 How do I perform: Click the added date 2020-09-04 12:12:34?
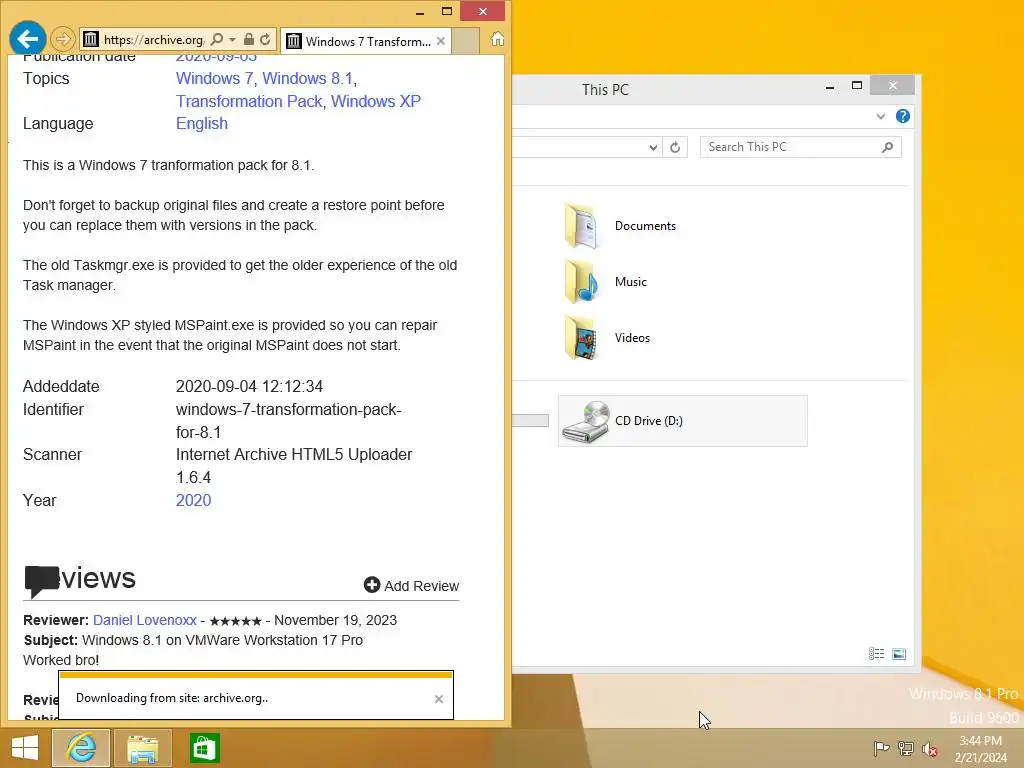(x=249, y=387)
